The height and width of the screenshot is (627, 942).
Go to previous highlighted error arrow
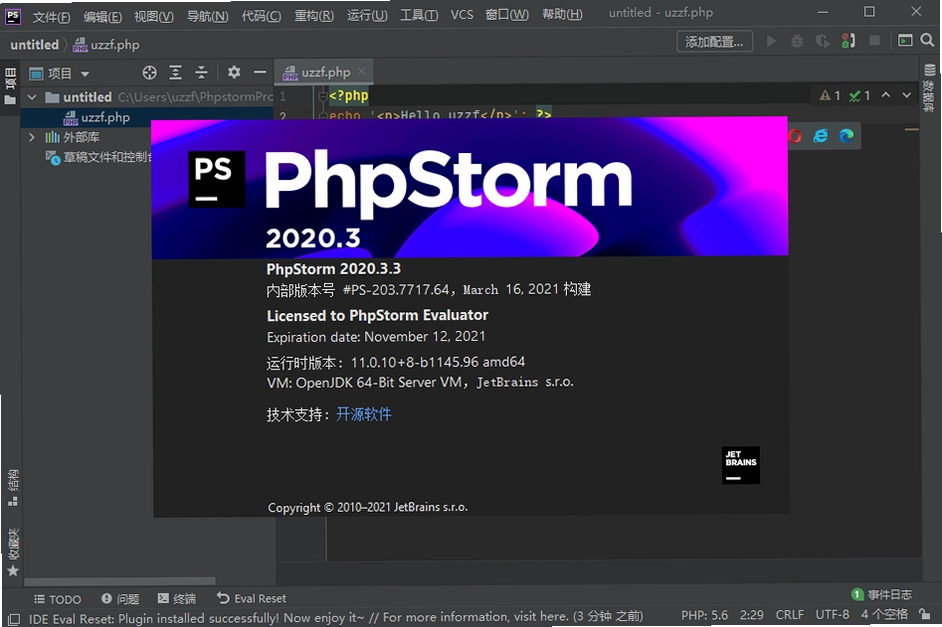pyautogui.click(x=886, y=95)
